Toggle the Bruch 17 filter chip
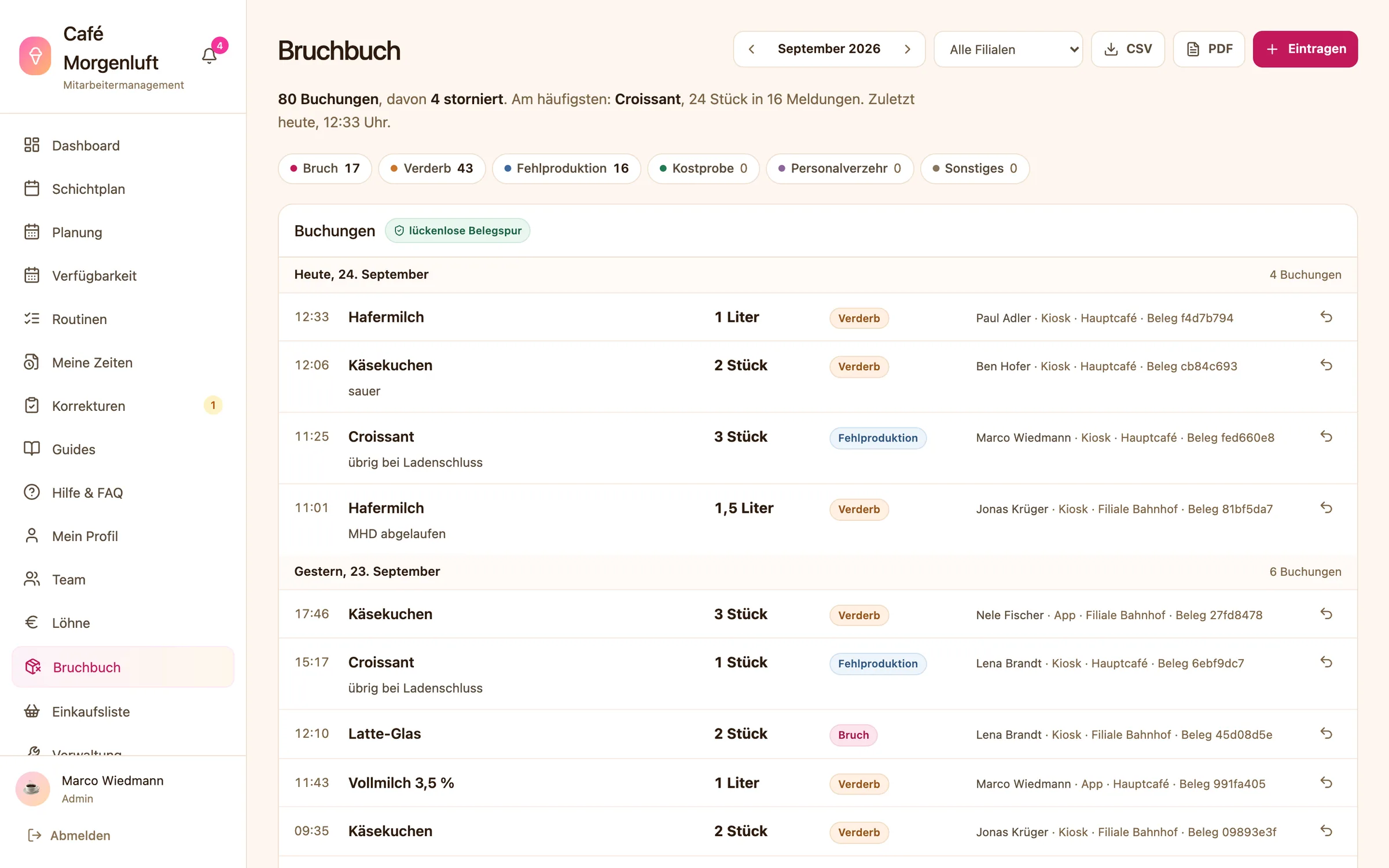Screen dimensions: 1389x868 325,168
